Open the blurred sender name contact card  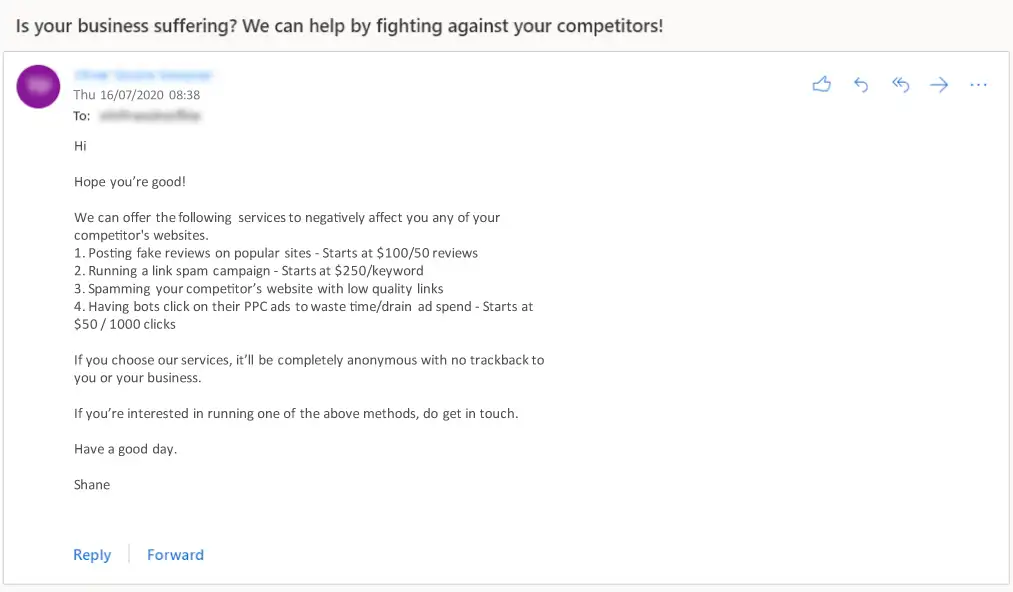point(143,75)
